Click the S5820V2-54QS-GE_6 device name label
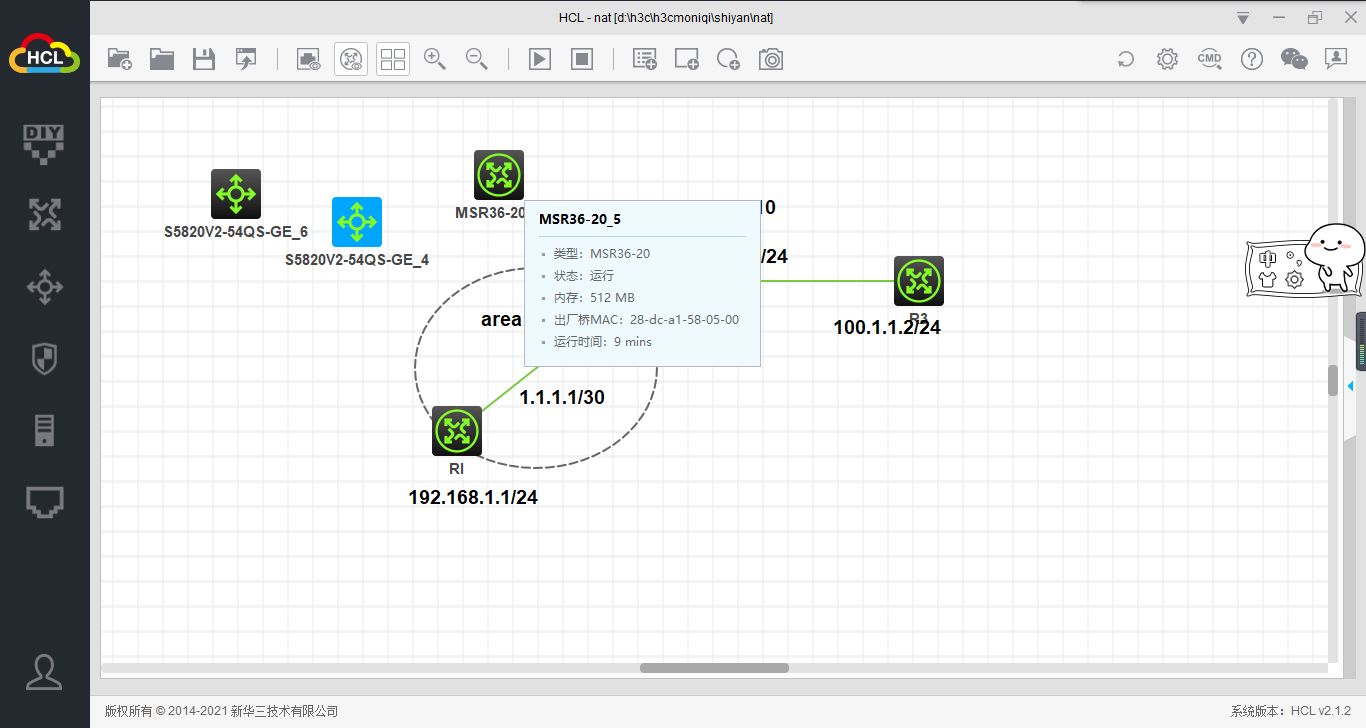1366x728 pixels. pos(236,232)
